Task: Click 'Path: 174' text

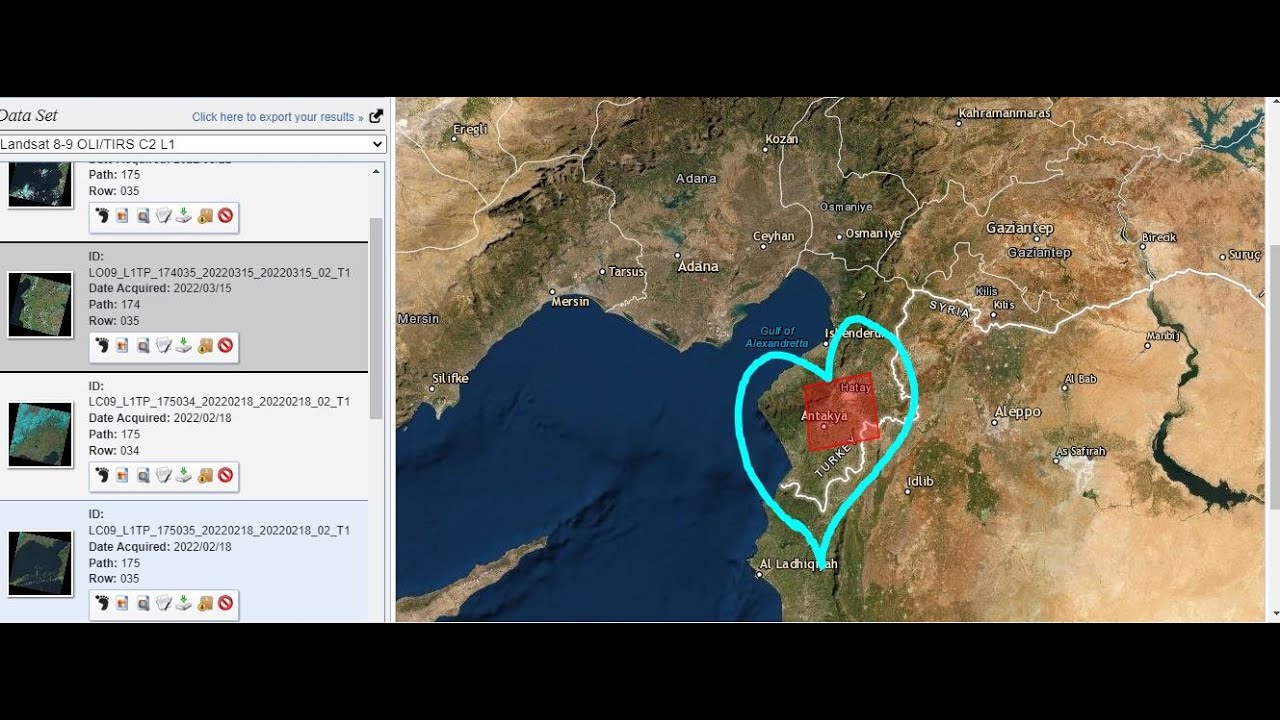Action: (114, 304)
